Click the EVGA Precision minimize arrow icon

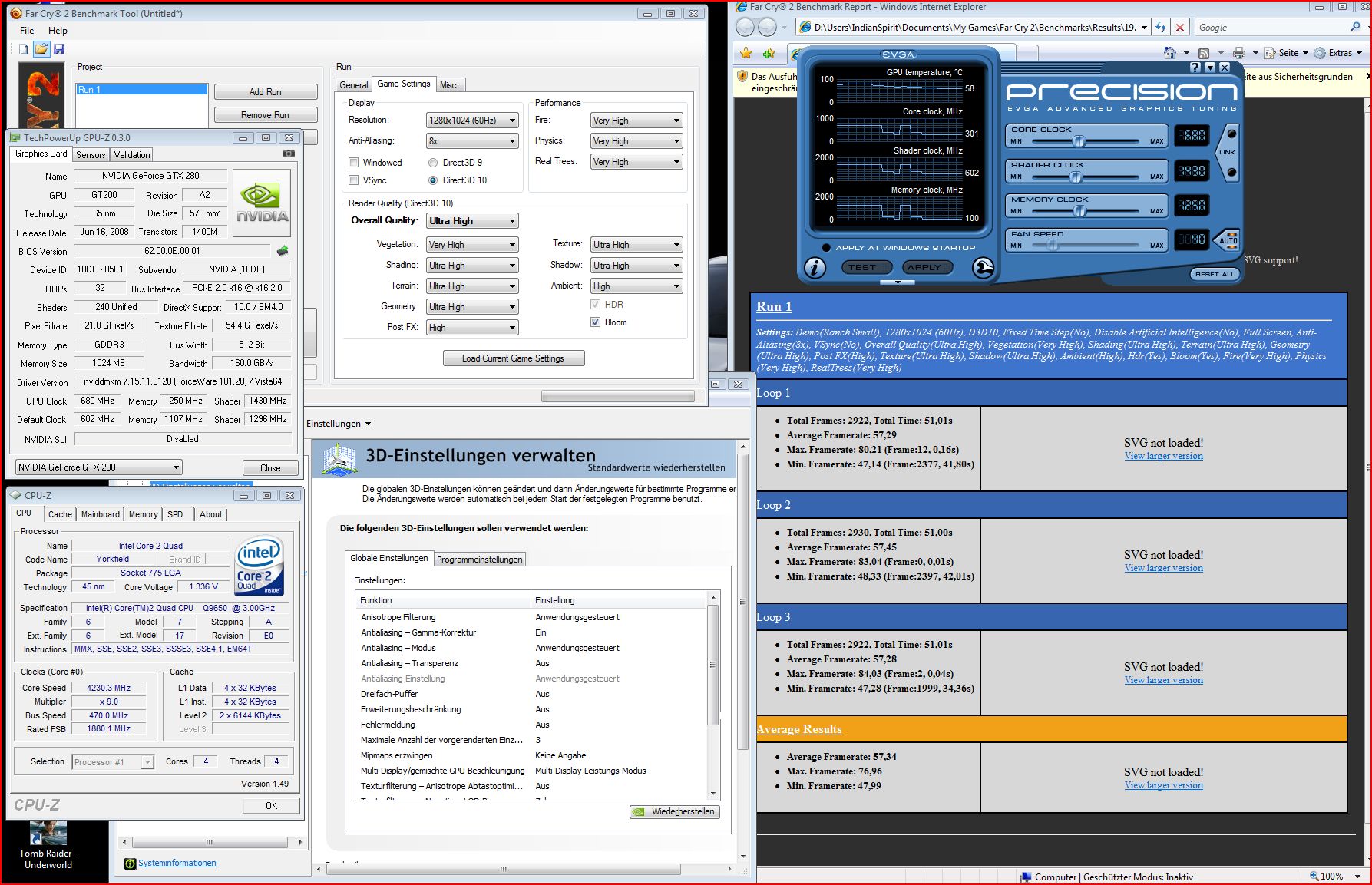(1210, 68)
